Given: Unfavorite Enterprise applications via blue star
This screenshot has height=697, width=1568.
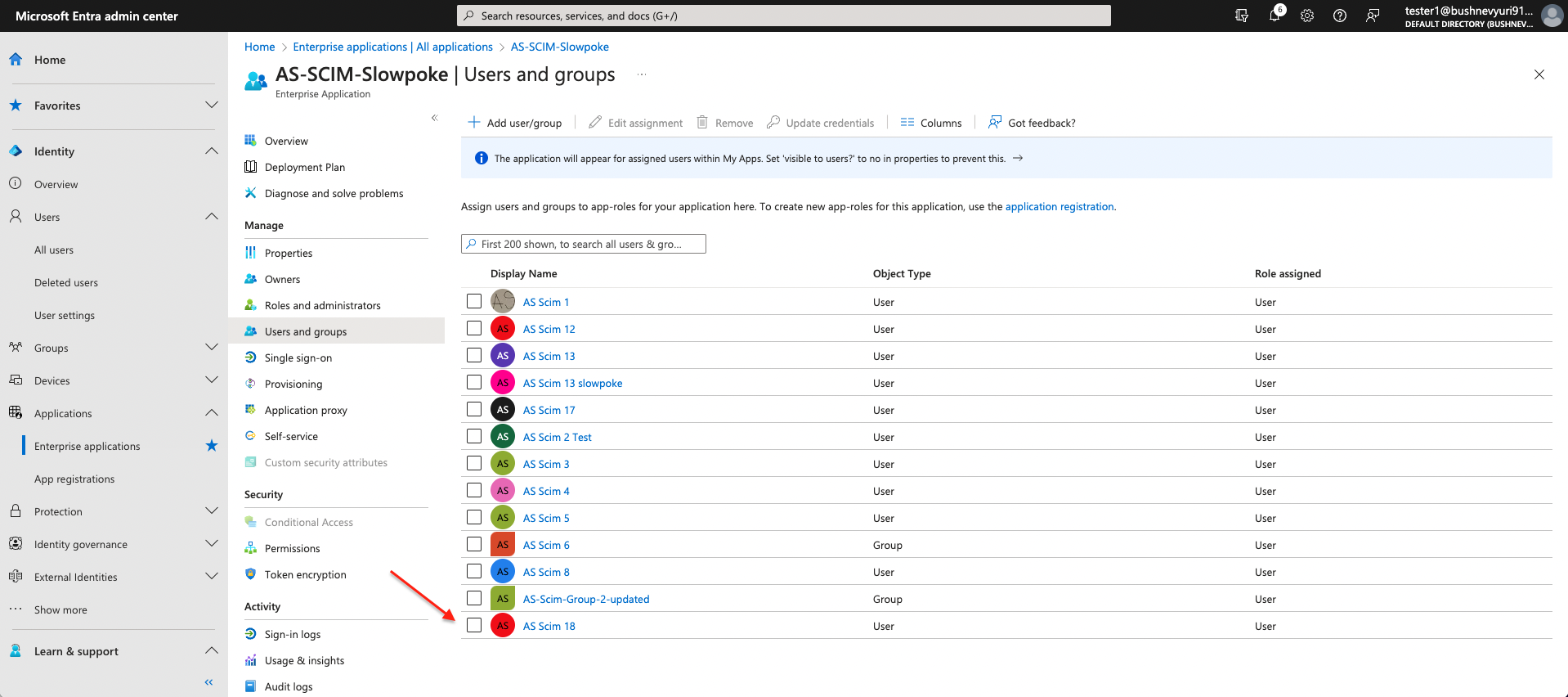Looking at the screenshot, I should coord(212,445).
